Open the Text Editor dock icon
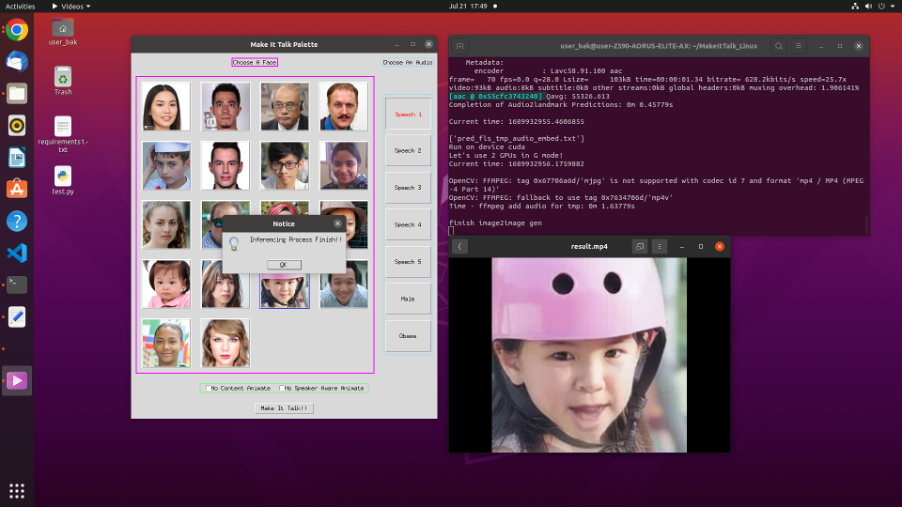 (x=17, y=317)
